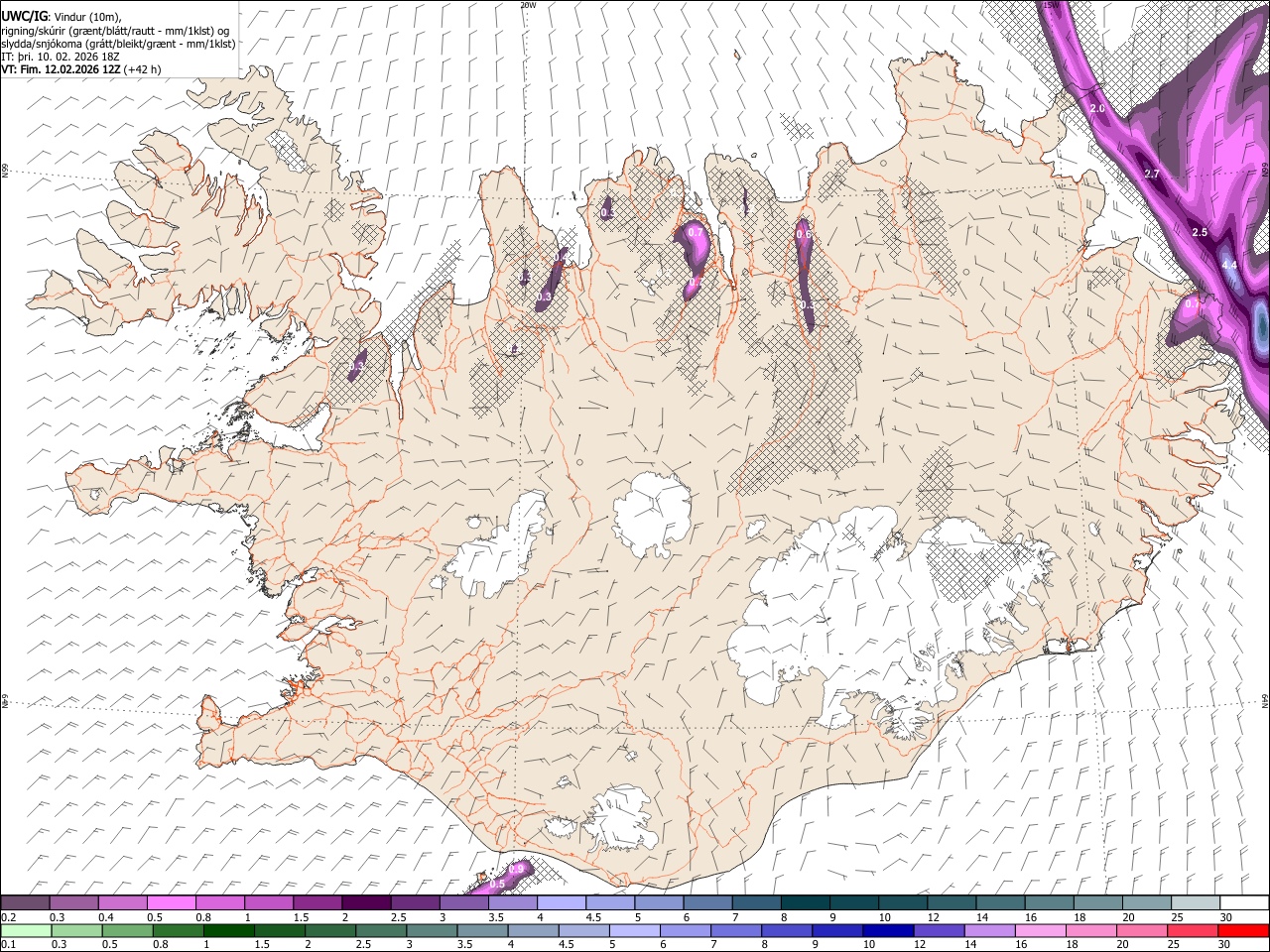Pick the first dark mauve 0.2 snow swatch
Screen dimensions: 1270x952
click(25, 903)
